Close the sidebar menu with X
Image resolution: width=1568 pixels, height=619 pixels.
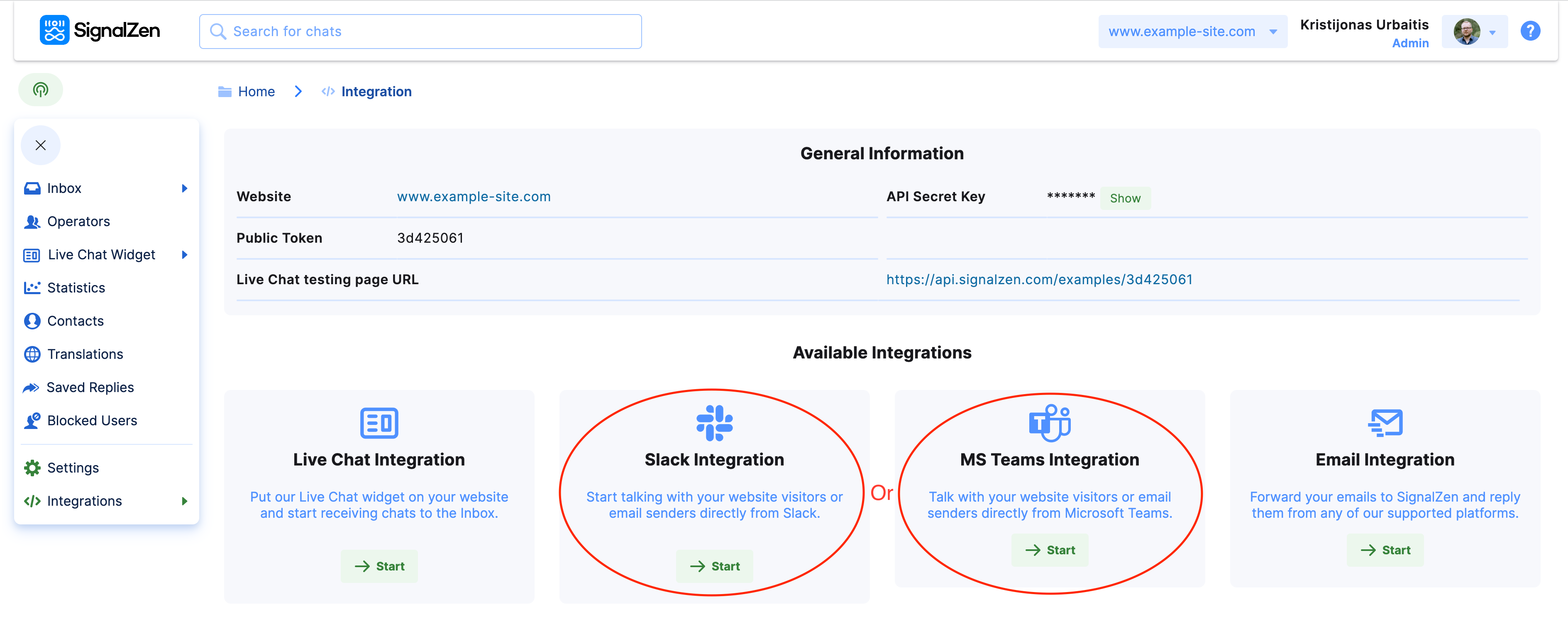pos(40,145)
